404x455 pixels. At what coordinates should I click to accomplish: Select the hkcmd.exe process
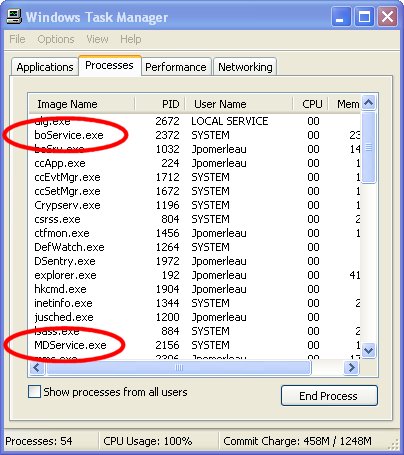(60, 289)
